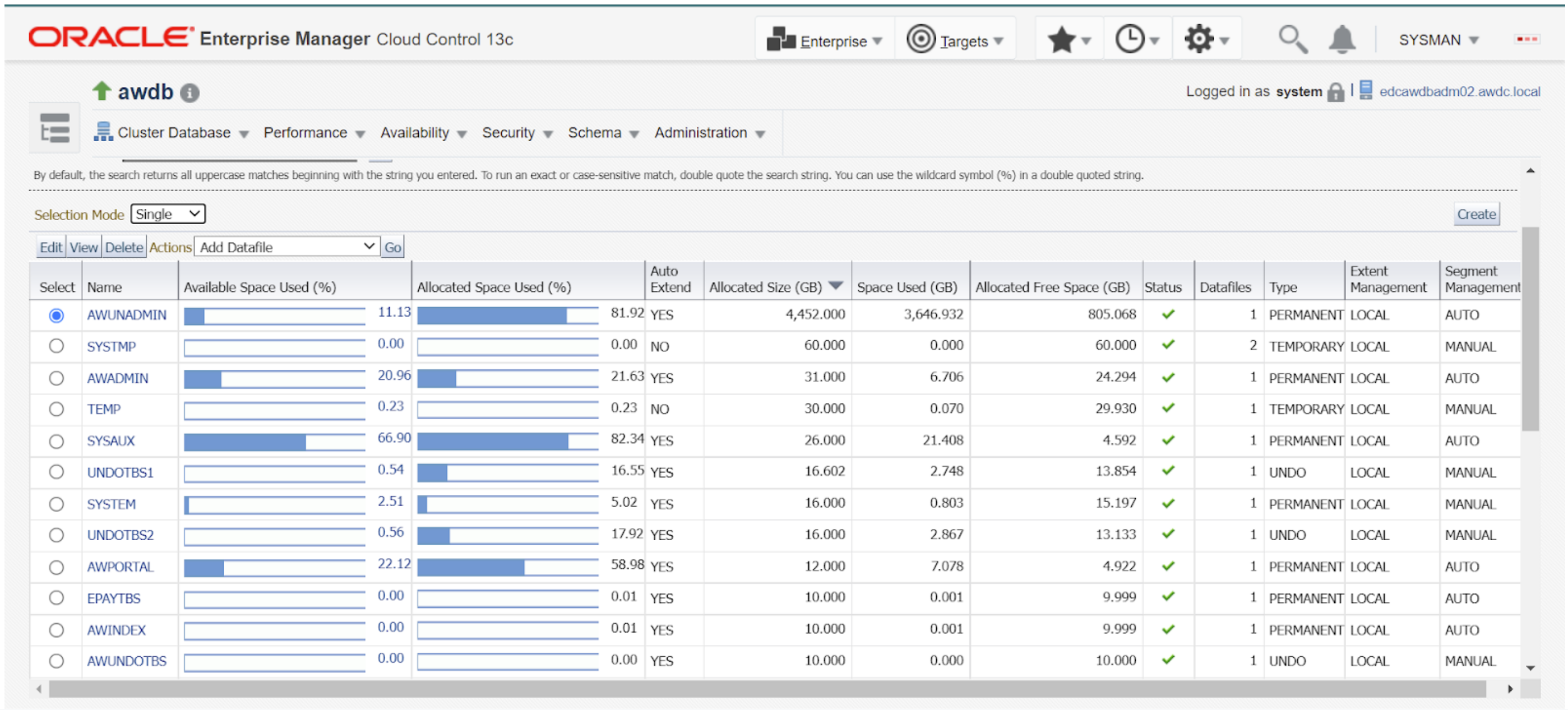Expand the Administration menu
This screenshot has width=1568, height=710.
pos(709,133)
